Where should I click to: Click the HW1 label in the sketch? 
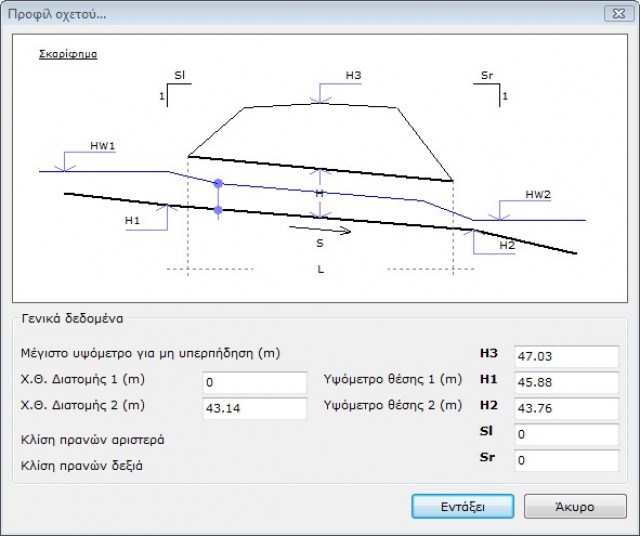103,146
